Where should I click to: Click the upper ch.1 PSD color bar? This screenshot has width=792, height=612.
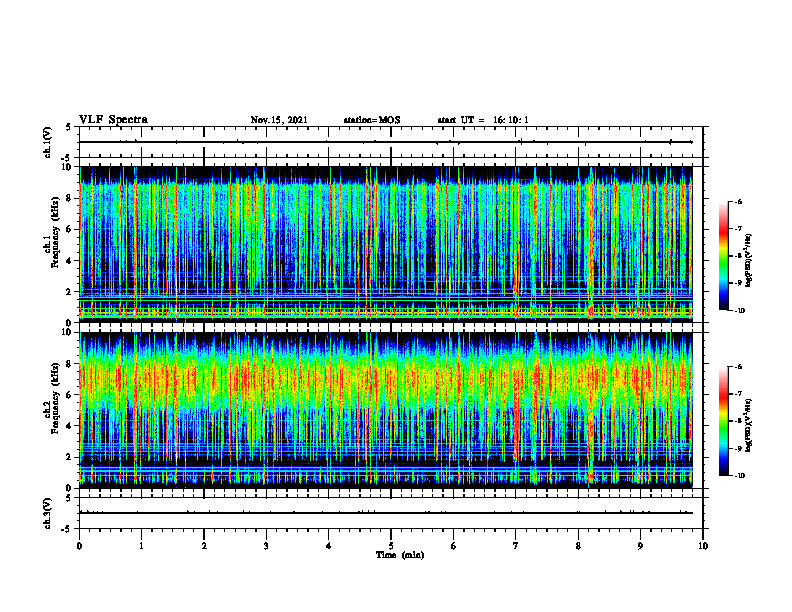tap(723, 256)
